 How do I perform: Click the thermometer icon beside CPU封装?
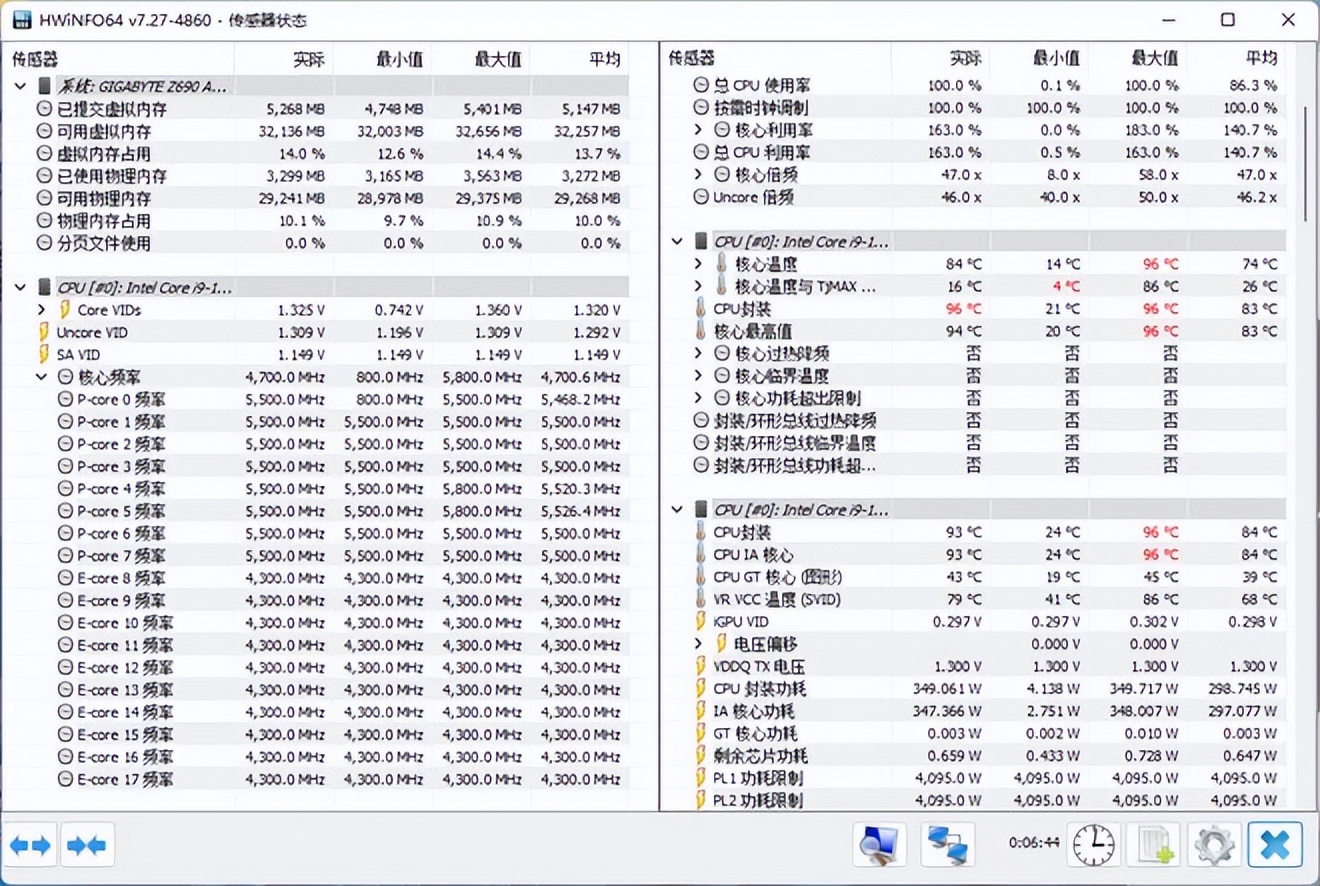pos(698,309)
